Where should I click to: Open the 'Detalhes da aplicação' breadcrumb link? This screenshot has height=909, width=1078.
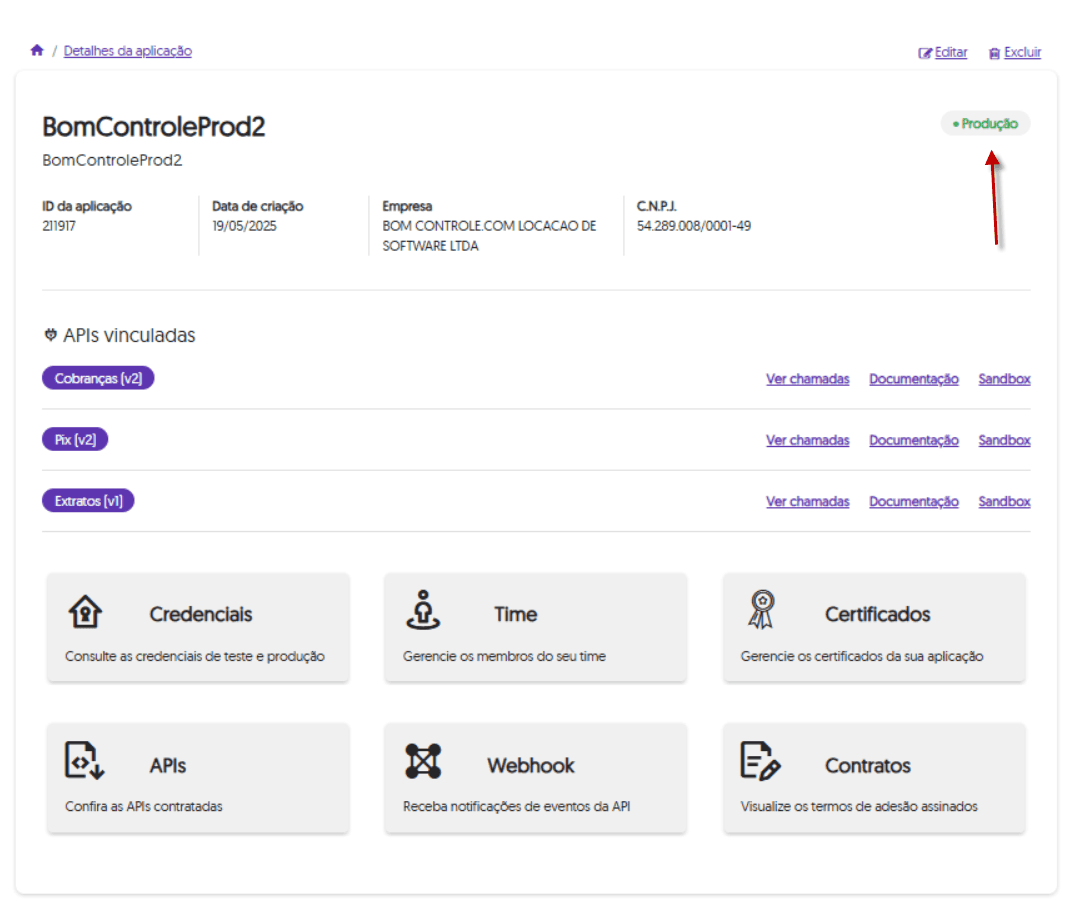click(128, 51)
